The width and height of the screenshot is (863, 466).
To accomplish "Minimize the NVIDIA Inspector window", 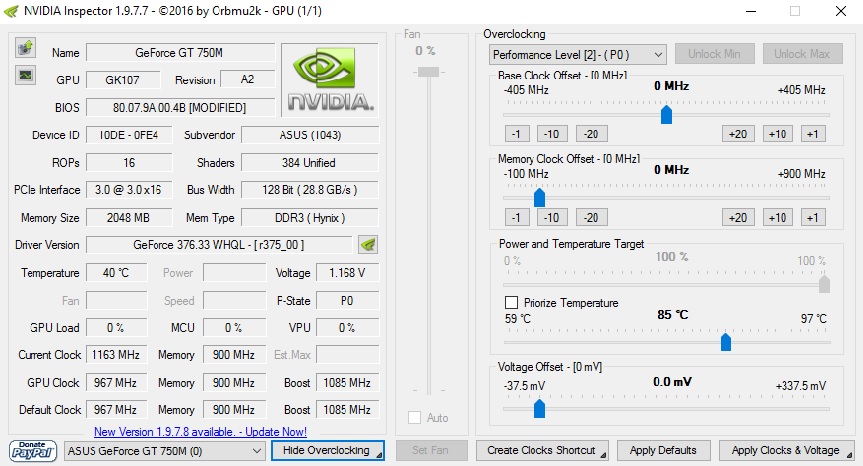I will pyautogui.click(x=752, y=11).
